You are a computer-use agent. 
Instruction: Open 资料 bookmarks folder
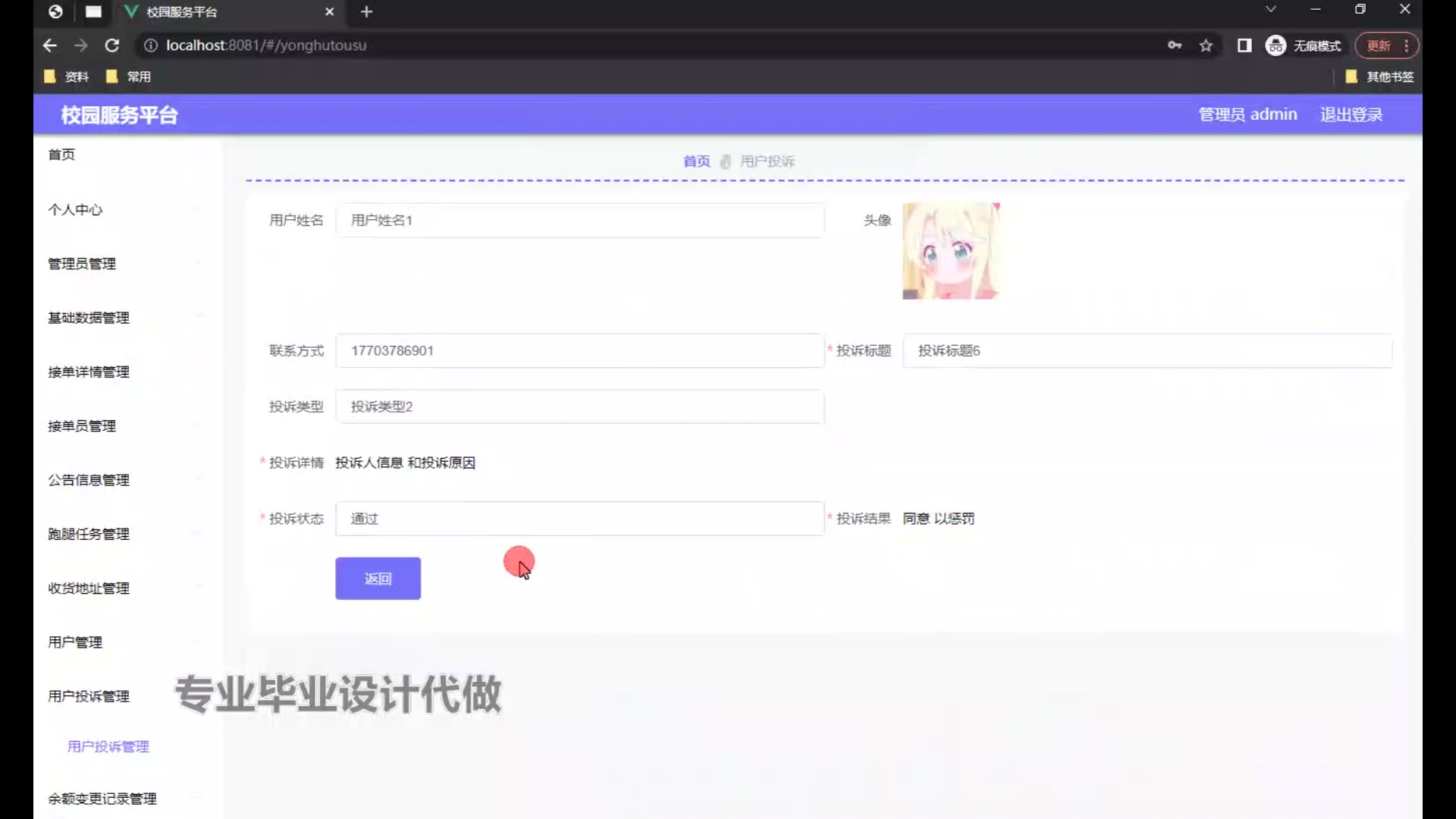click(x=67, y=77)
